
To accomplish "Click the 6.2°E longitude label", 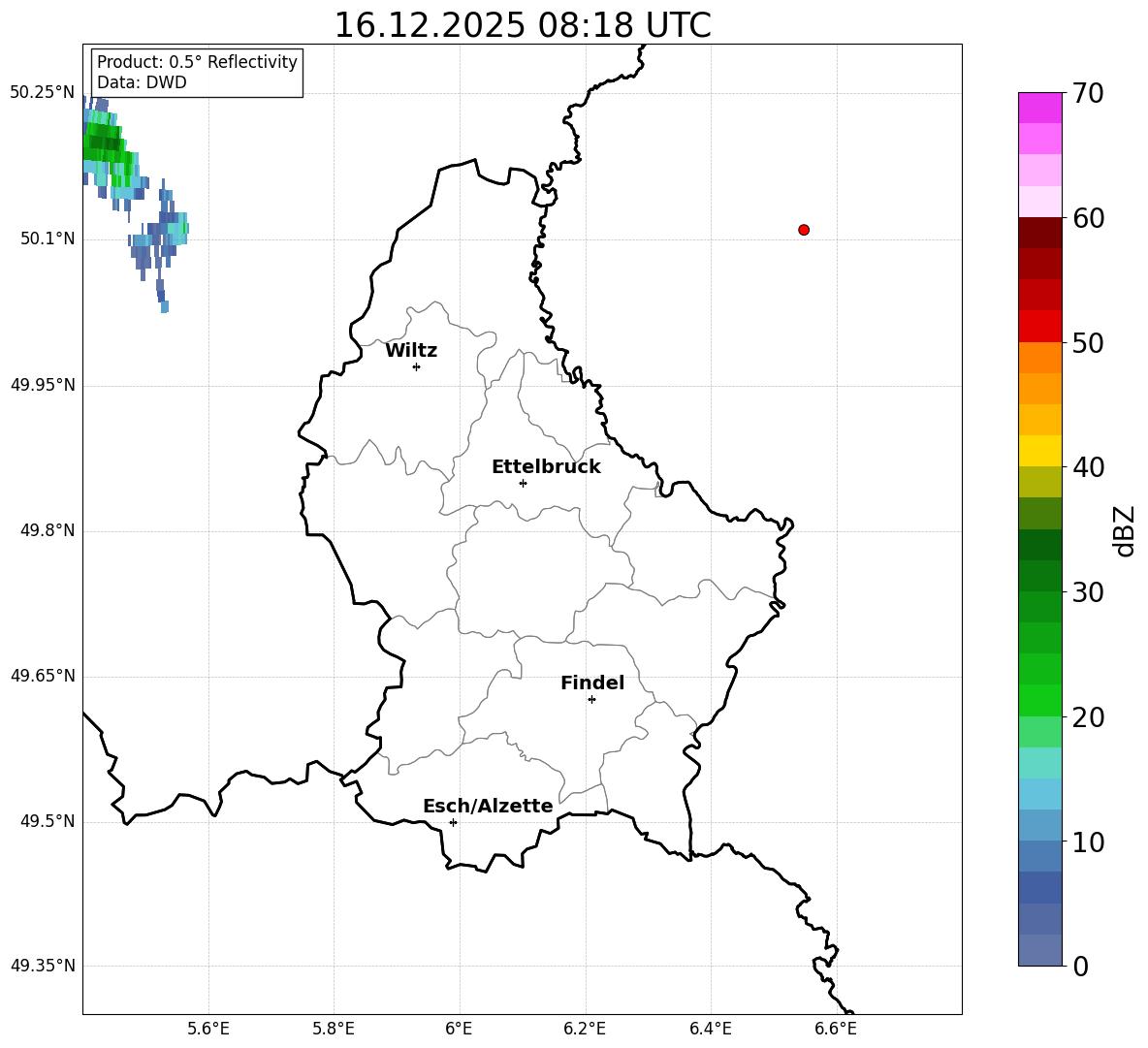I will pyautogui.click(x=585, y=1029).
